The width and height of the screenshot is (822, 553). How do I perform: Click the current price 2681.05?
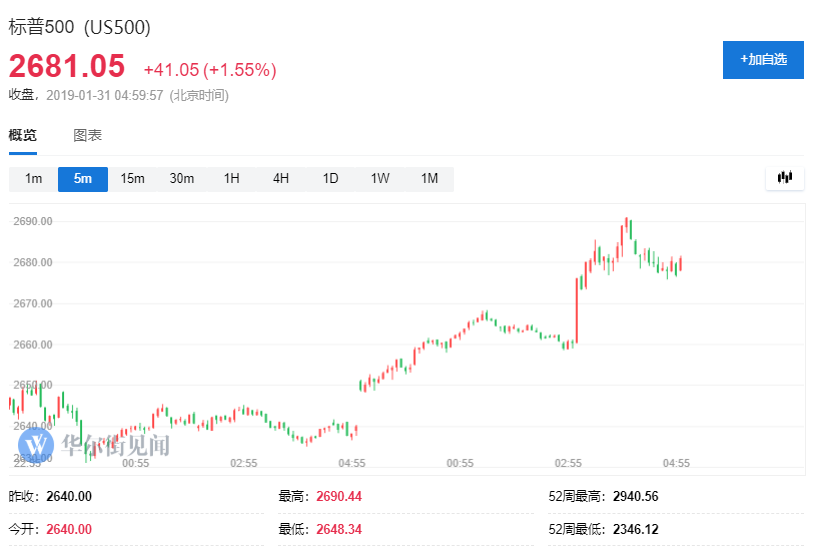67,66
